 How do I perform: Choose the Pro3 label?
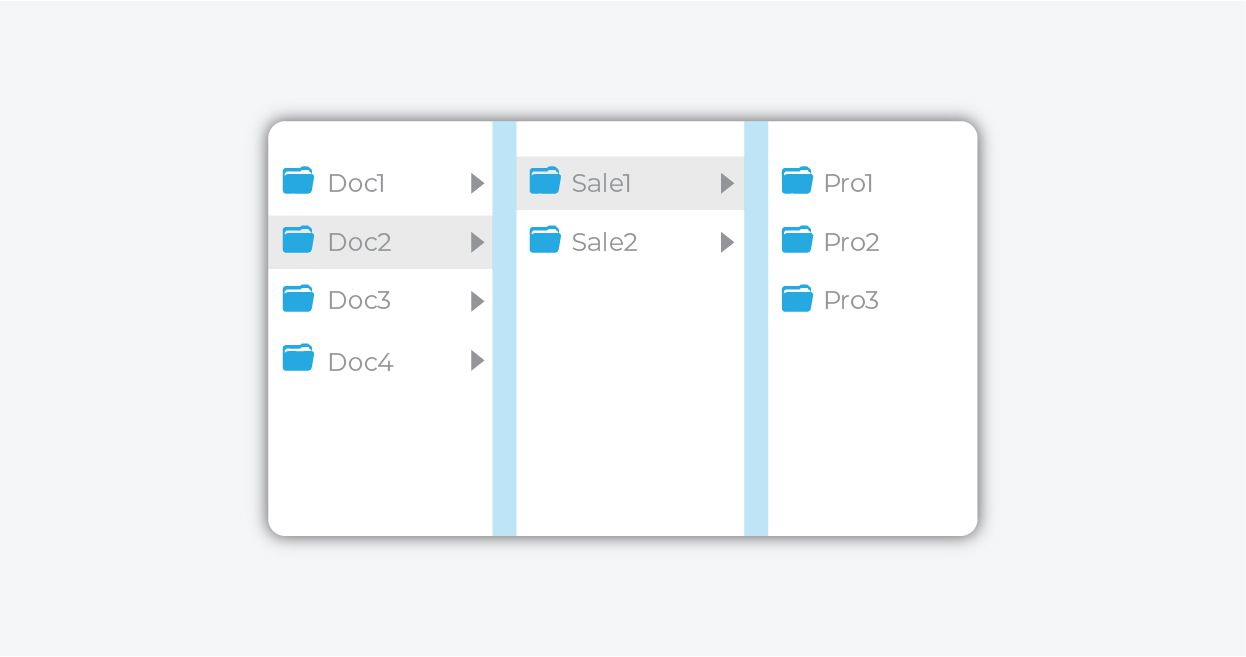tap(851, 301)
